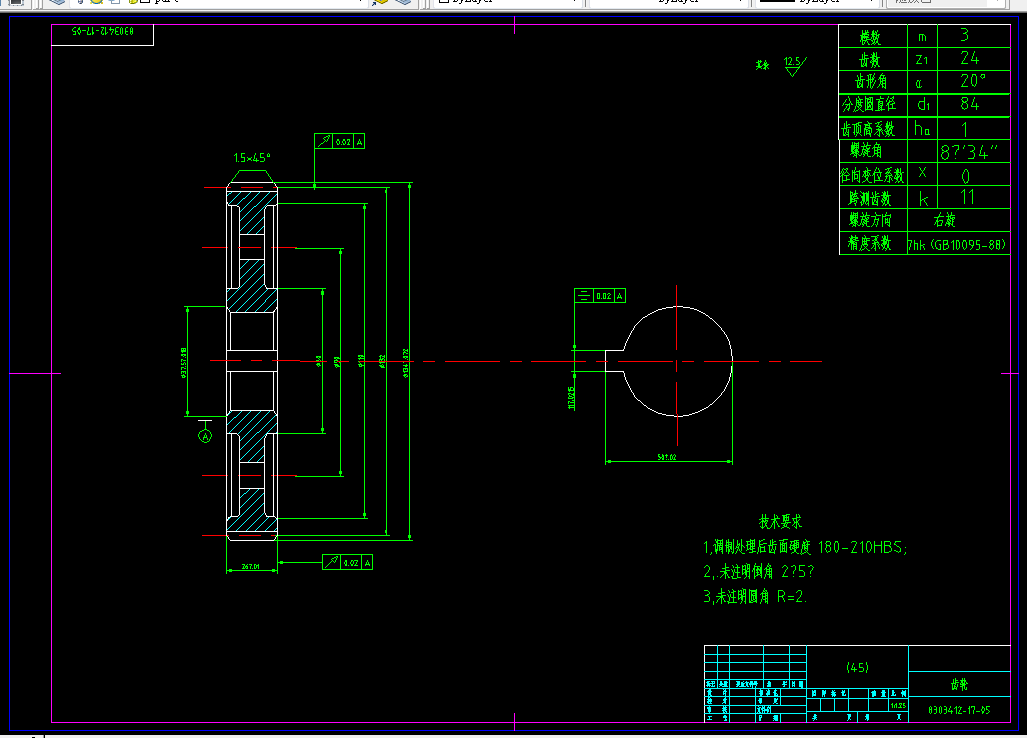Click the d1 symbol cell
Image resolution: width=1027 pixels, height=738 pixels.
click(922, 105)
